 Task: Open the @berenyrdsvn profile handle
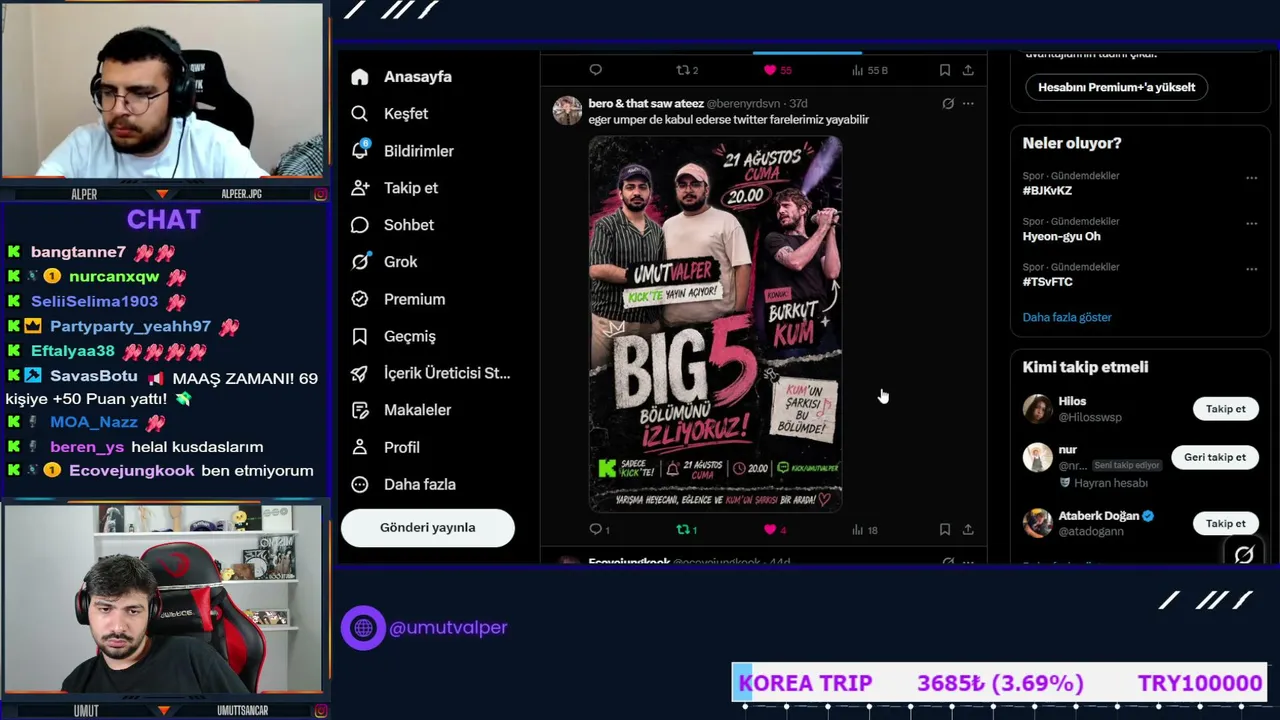point(743,103)
